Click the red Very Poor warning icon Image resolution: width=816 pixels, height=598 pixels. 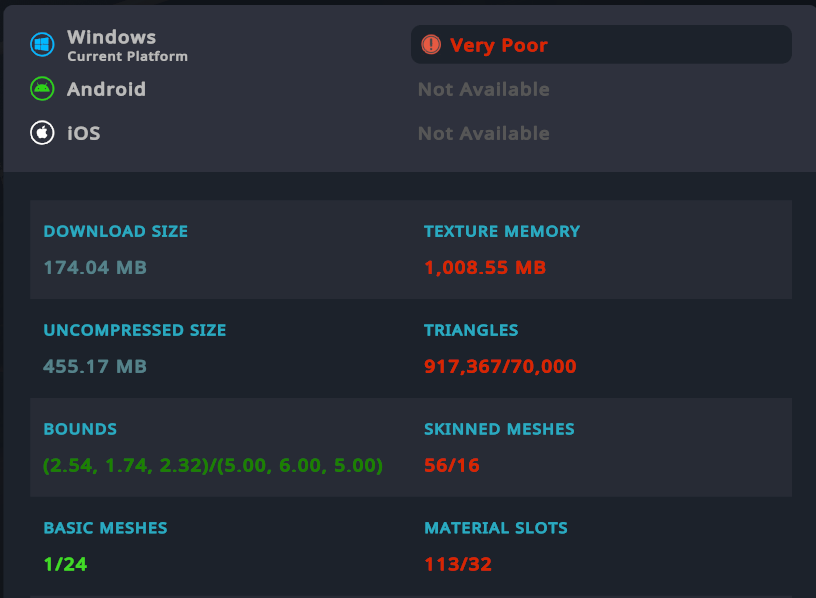(x=431, y=45)
